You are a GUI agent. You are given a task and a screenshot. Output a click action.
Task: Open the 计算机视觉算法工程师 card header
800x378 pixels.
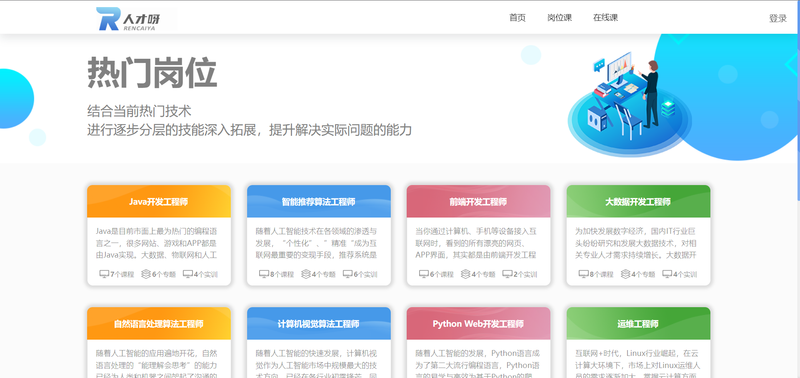[318, 323]
